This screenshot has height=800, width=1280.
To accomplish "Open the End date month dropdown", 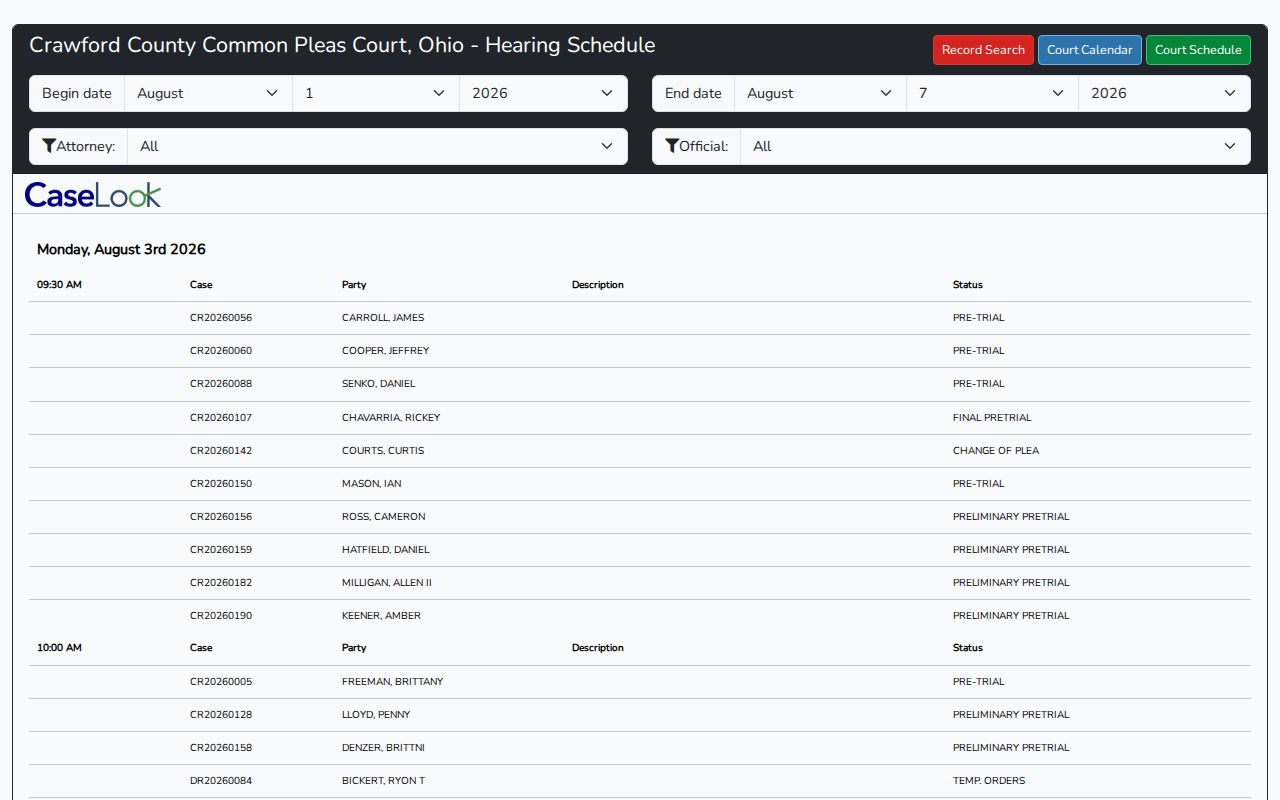I will point(820,93).
